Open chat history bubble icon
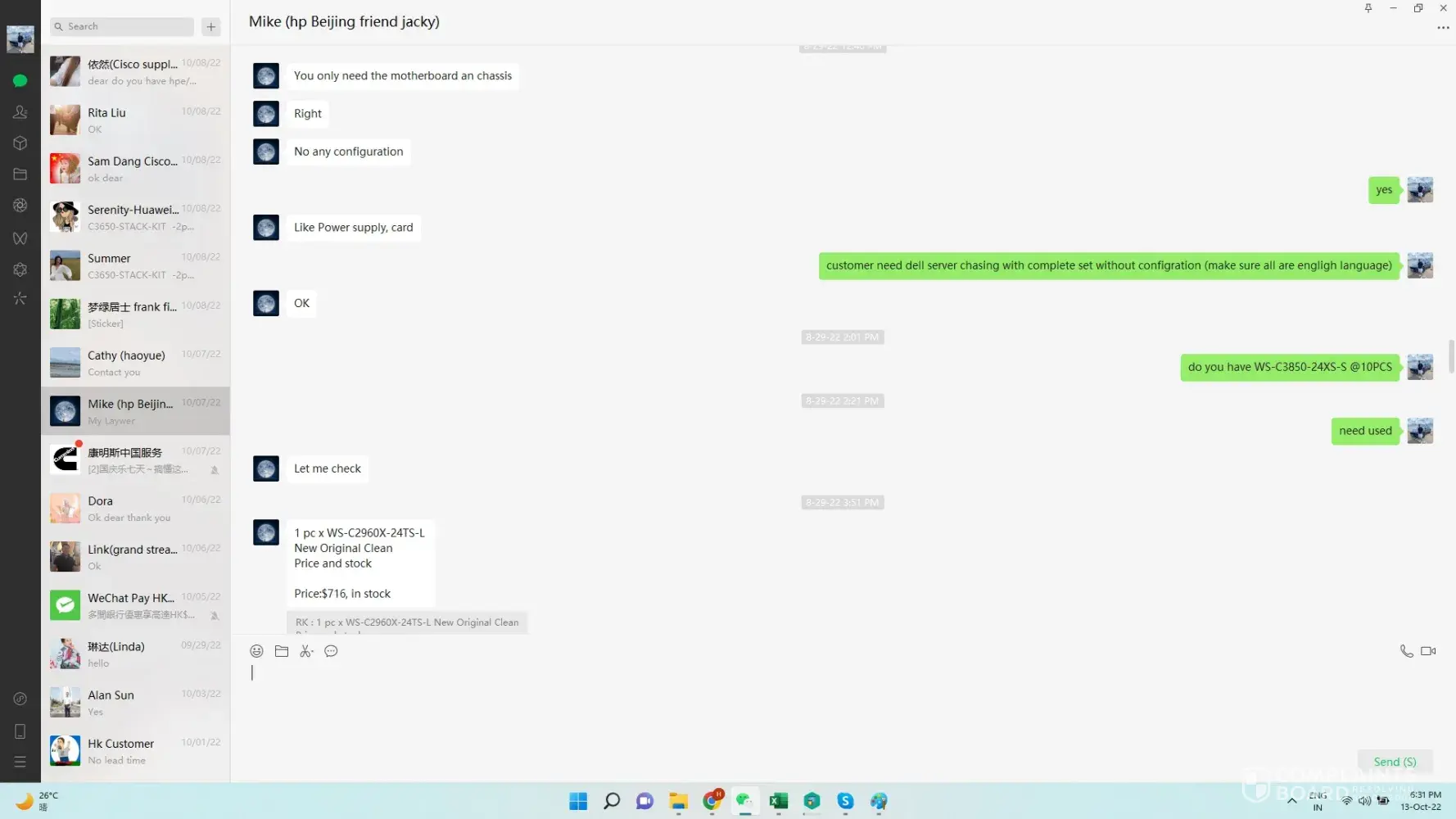The image size is (1456, 819). 331,651
